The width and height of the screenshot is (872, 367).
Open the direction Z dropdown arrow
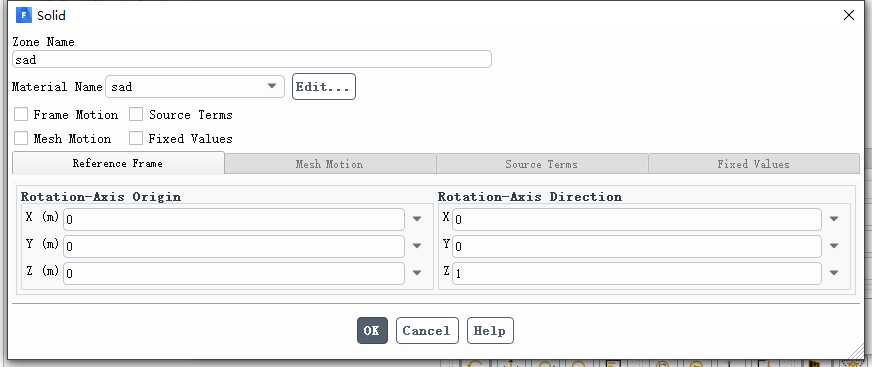tap(834, 273)
